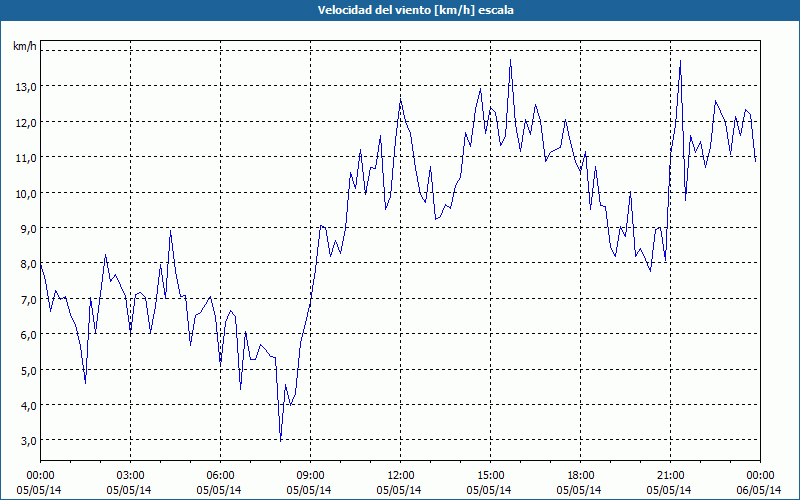Select the 05/05/14 date under 21:00
The width and height of the screenshot is (800, 500).
coord(669,490)
